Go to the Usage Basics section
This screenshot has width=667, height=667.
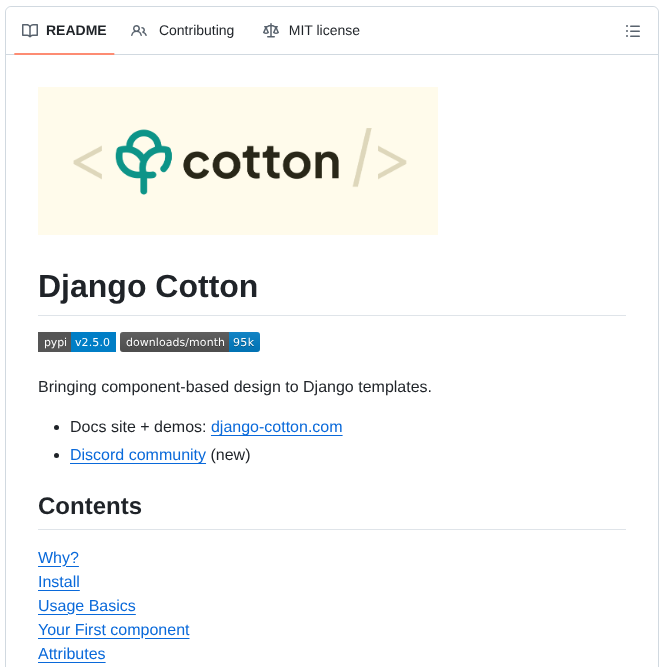[87, 606]
